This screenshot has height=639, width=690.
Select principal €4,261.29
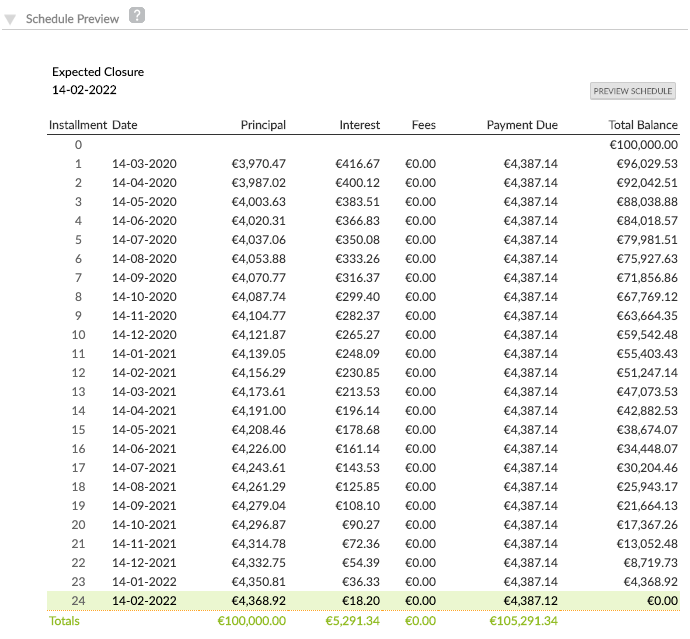pos(259,487)
